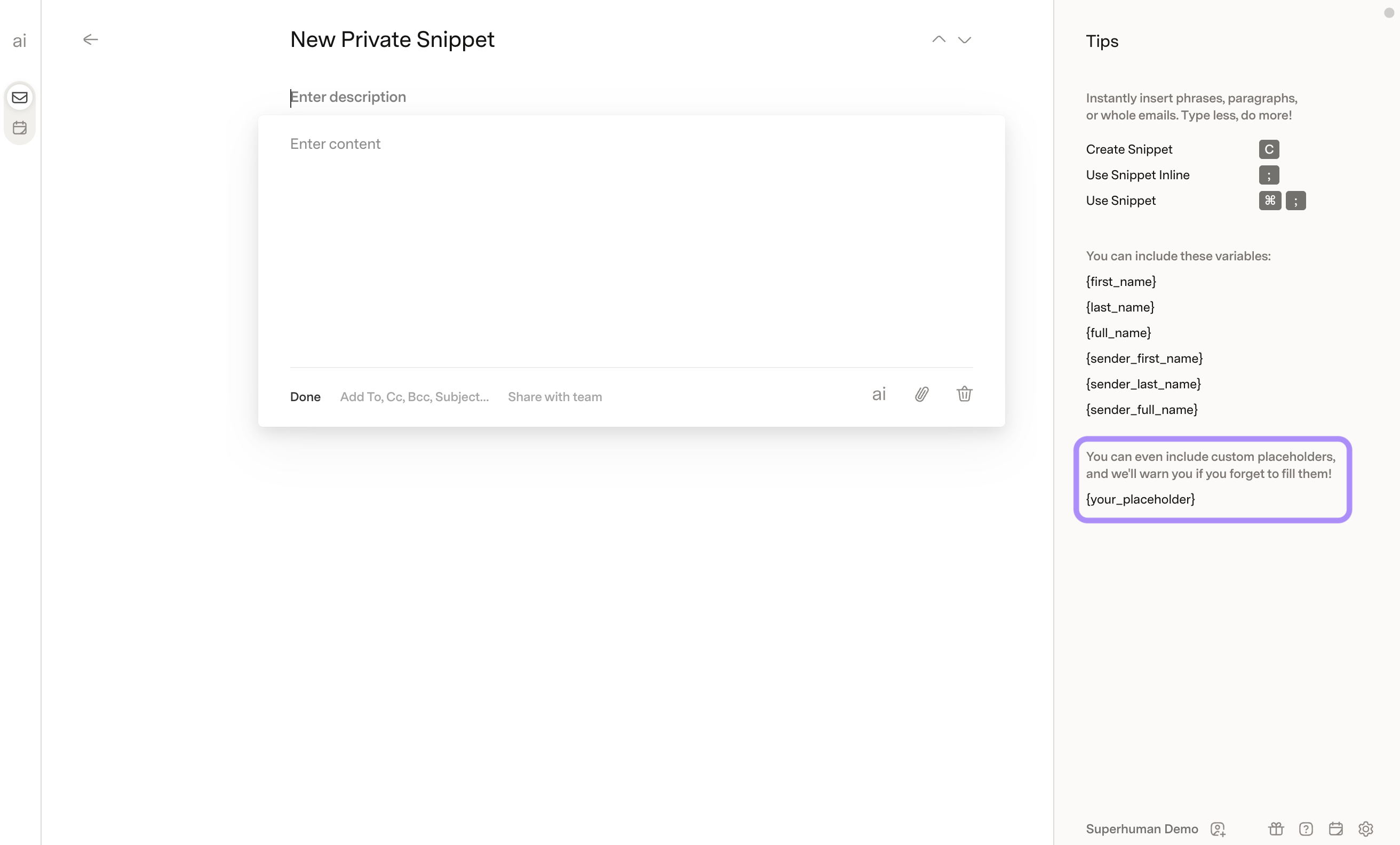Click the ai logo in sidebar

pyautogui.click(x=20, y=41)
